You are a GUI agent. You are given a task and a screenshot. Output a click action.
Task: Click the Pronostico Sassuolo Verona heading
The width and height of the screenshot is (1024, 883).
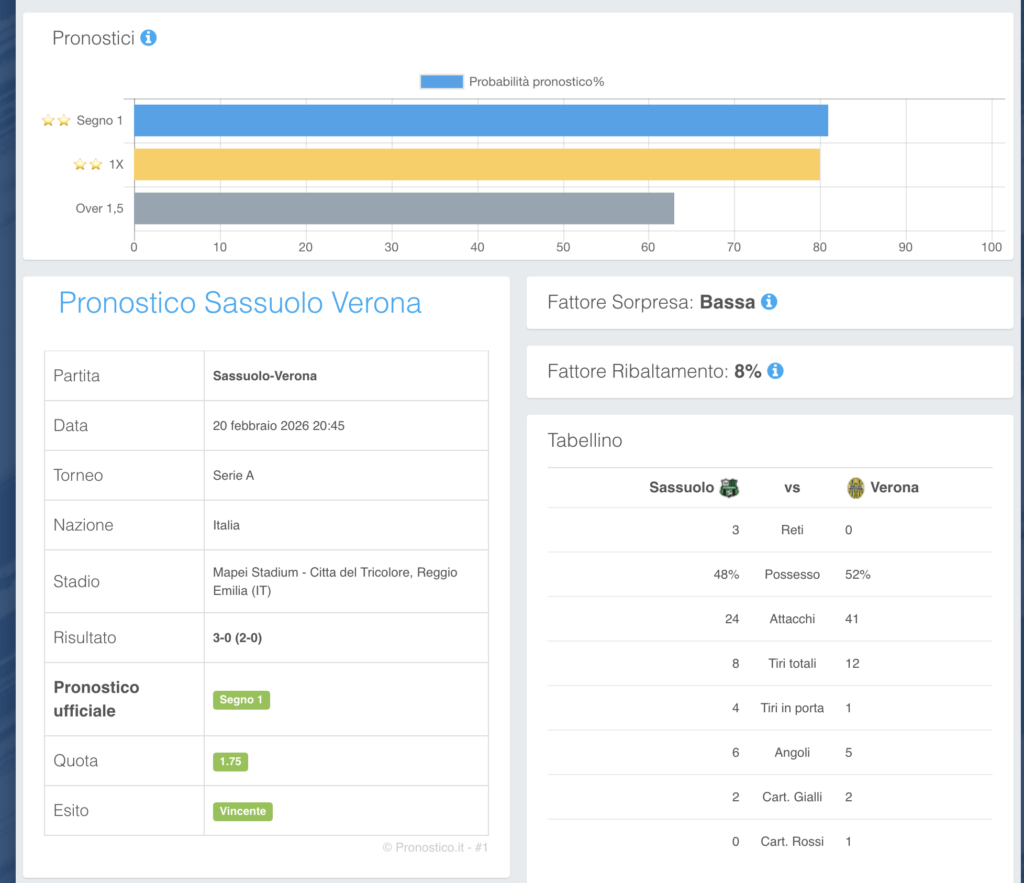[x=240, y=303]
